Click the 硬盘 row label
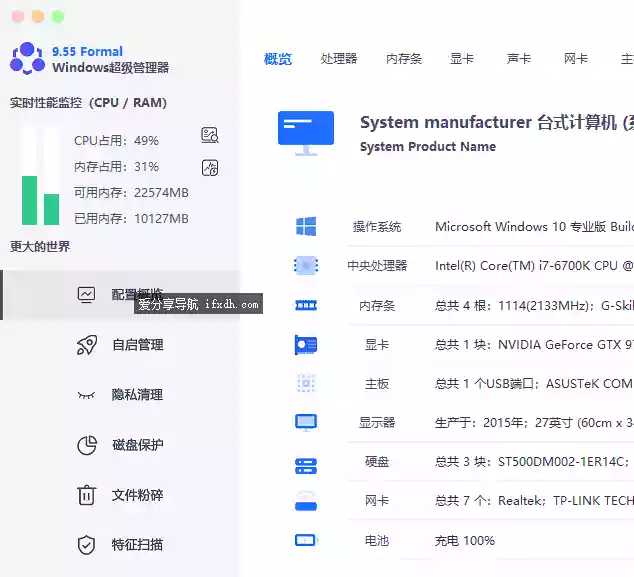634x577 pixels. pos(377,461)
